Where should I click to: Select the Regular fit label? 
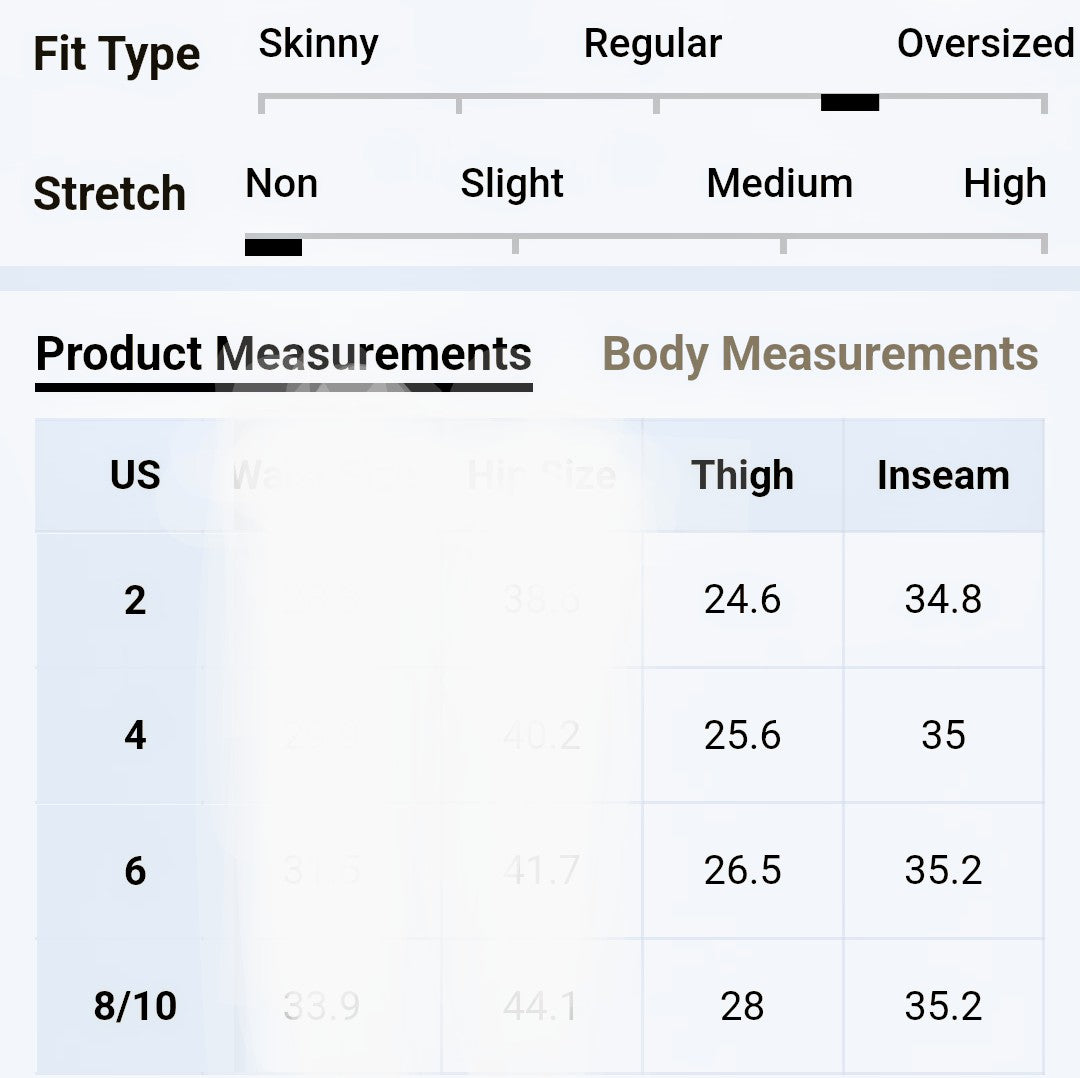pos(652,45)
